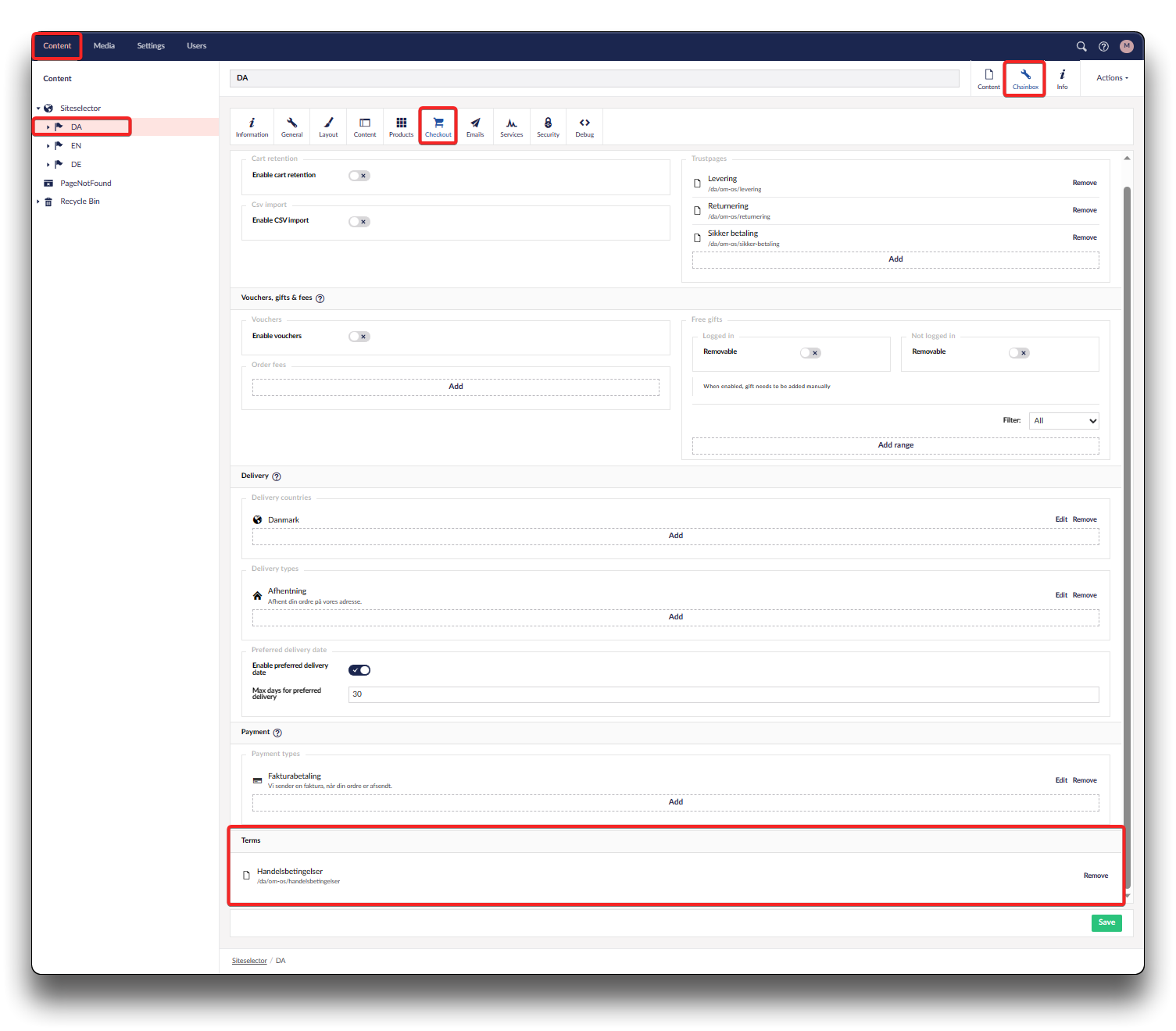Open the Chainbox wrench app

1025,78
